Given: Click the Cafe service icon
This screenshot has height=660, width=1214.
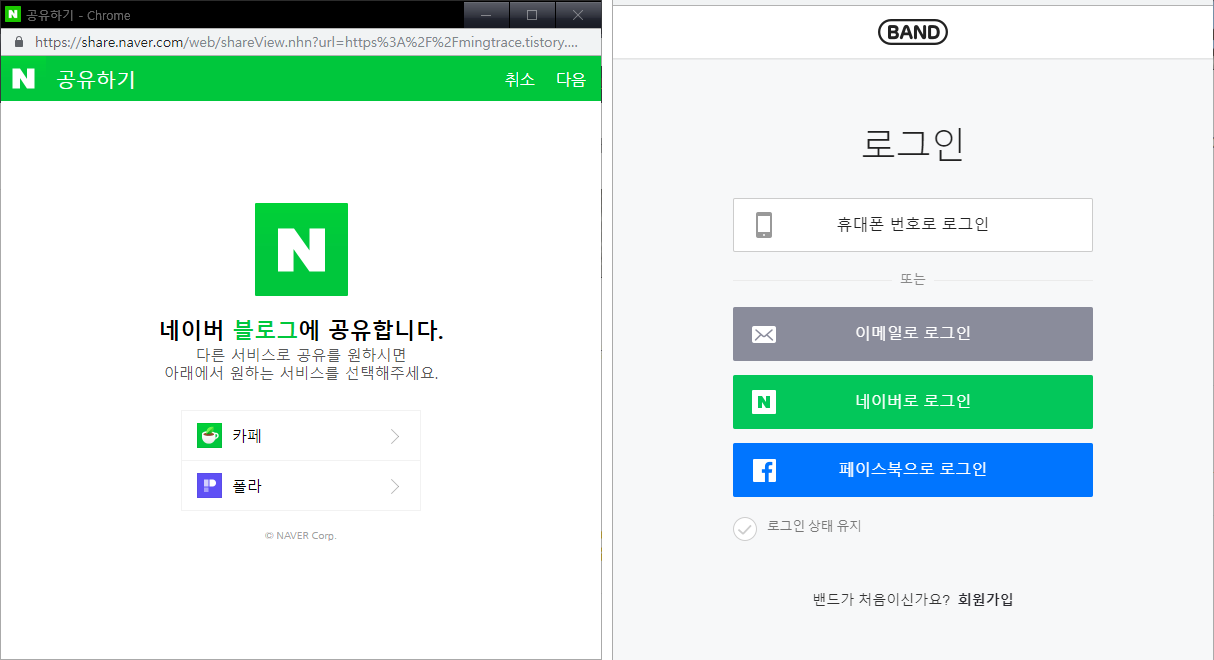Looking at the screenshot, I should point(209,436).
